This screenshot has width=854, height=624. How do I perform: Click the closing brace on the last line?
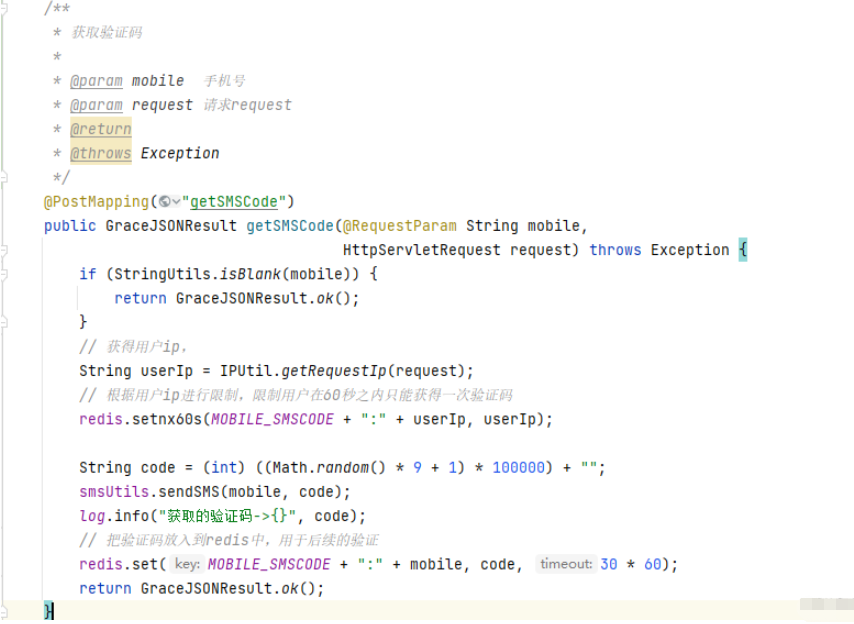coord(48,611)
